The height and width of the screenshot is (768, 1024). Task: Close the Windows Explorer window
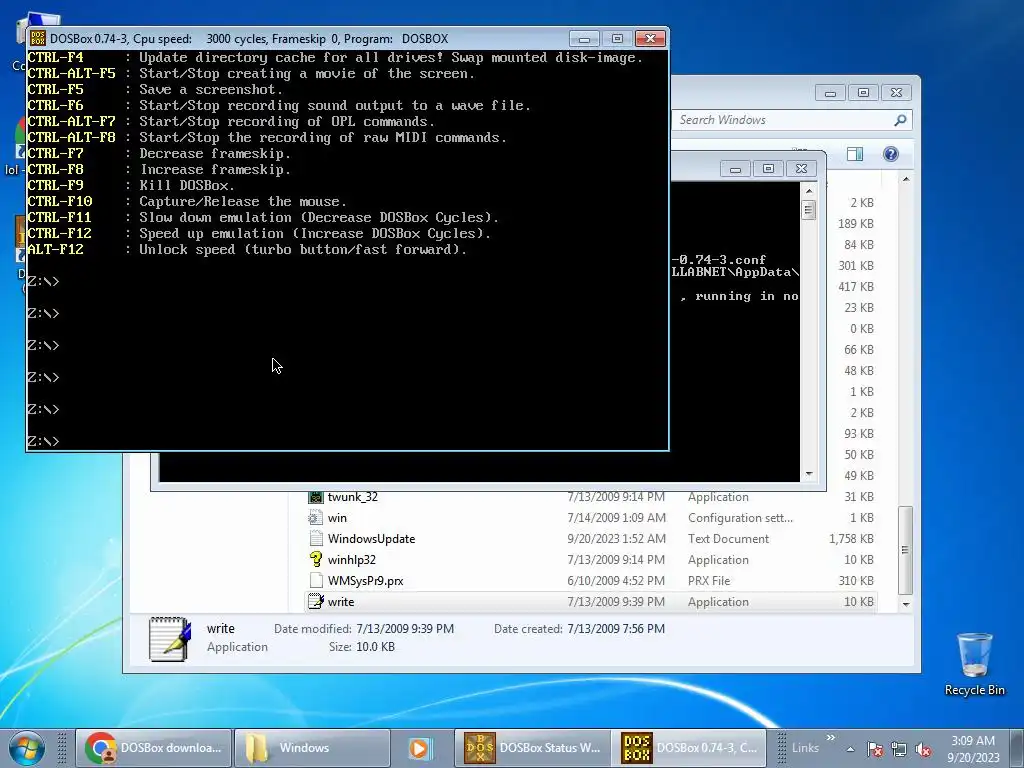coord(897,93)
